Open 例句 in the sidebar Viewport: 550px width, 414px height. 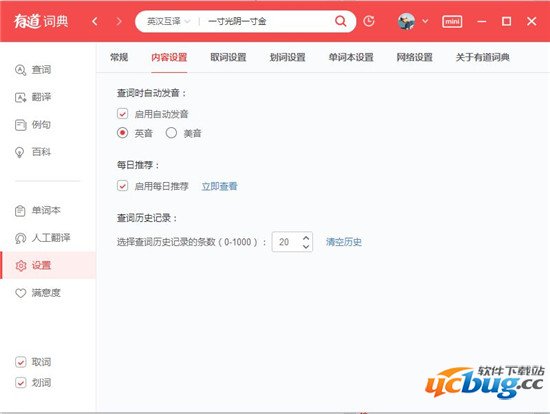[33, 125]
